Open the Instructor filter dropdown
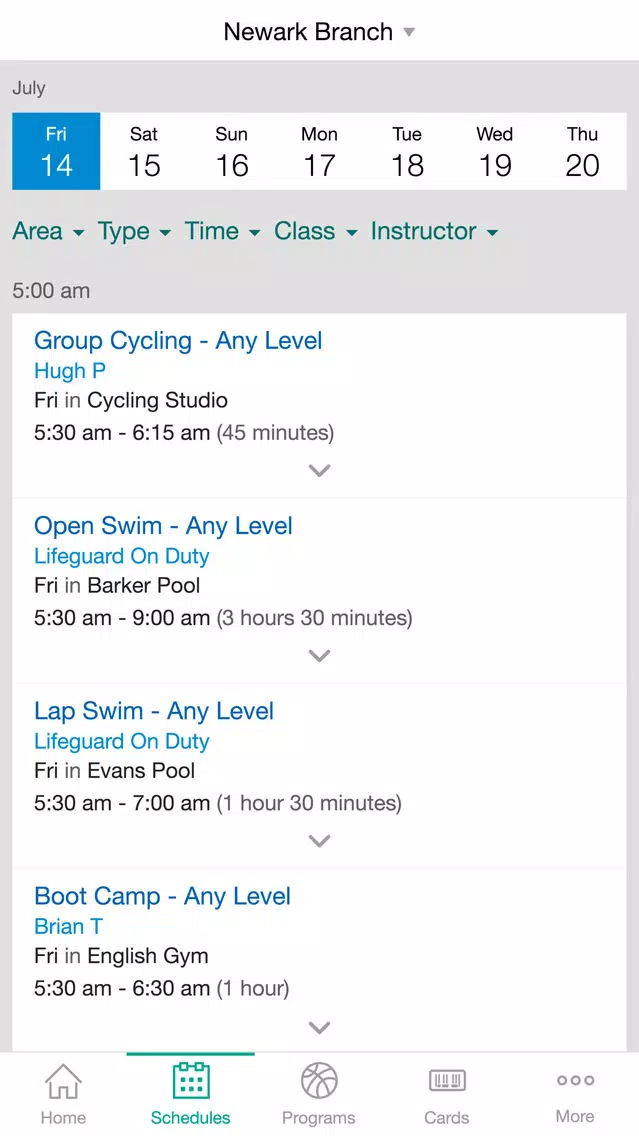The height and width of the screenshot is (1136, 639). [x=435, y=231]
